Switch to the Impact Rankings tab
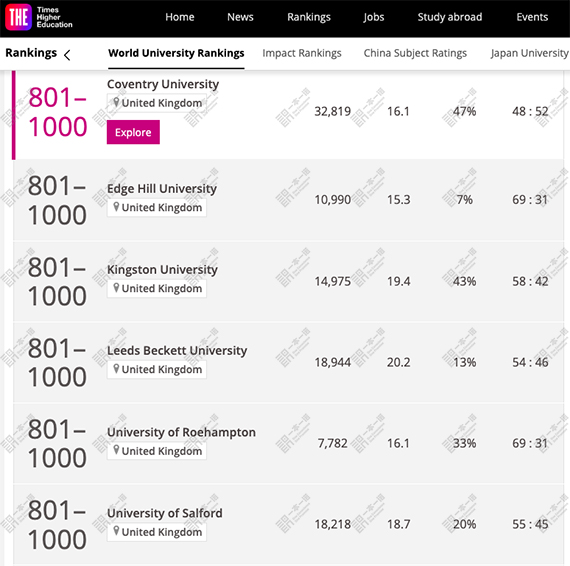The height and width of the screenshot is (566, 570). [302, 53]
